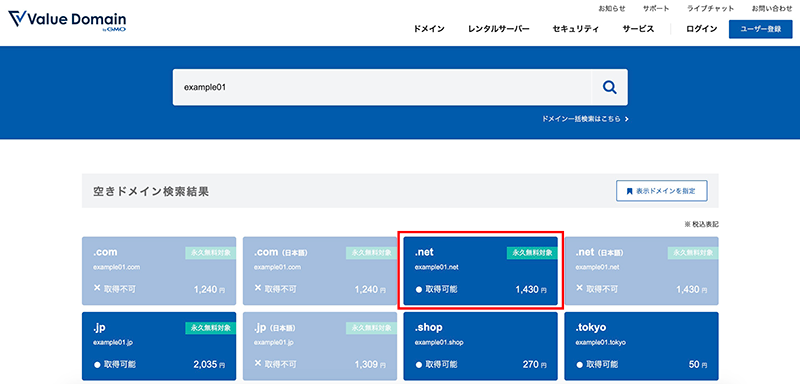Click bookmark icon in 表示ドメインを指定 button
Screen dimensions: 800x384
[629, 192]
